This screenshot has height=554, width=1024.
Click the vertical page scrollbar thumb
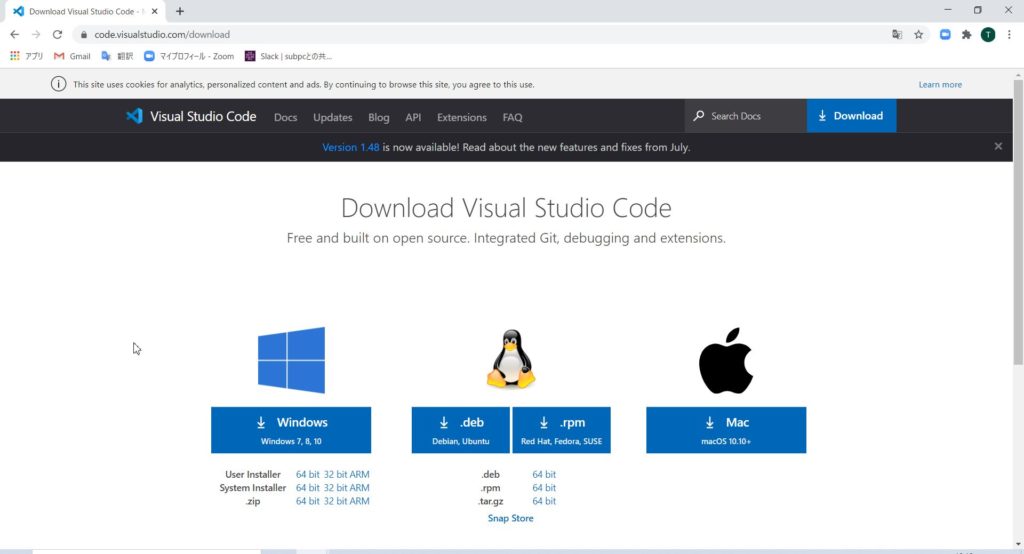click(x=1018, y=222)
